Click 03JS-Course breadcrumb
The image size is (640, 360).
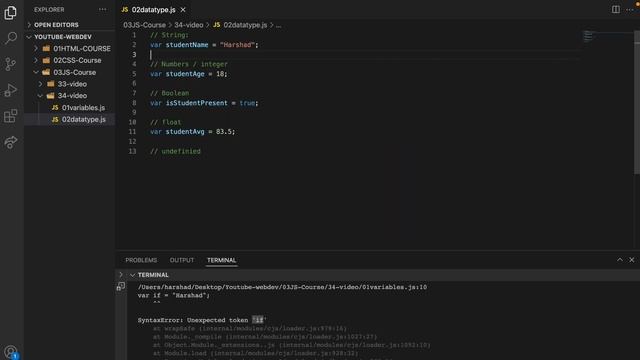point(144,25)
